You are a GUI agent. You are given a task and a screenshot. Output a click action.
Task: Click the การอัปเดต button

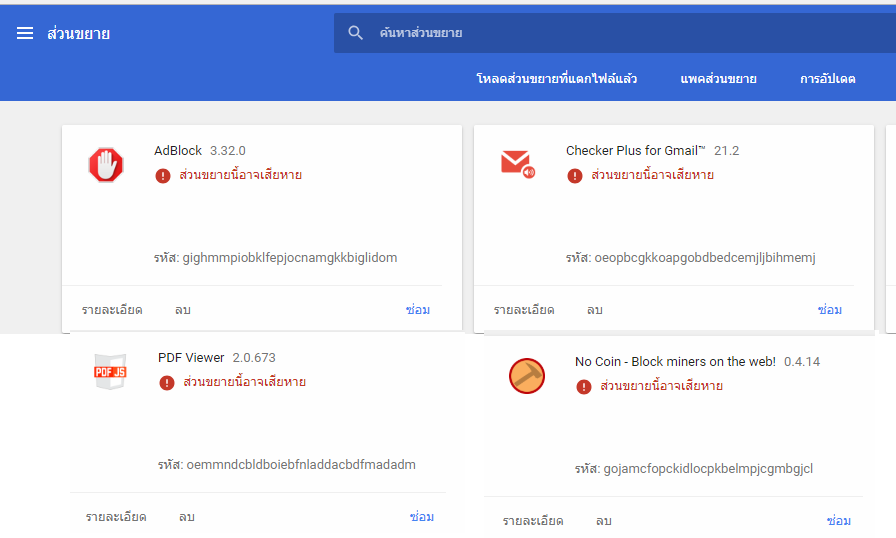(827, 79)
